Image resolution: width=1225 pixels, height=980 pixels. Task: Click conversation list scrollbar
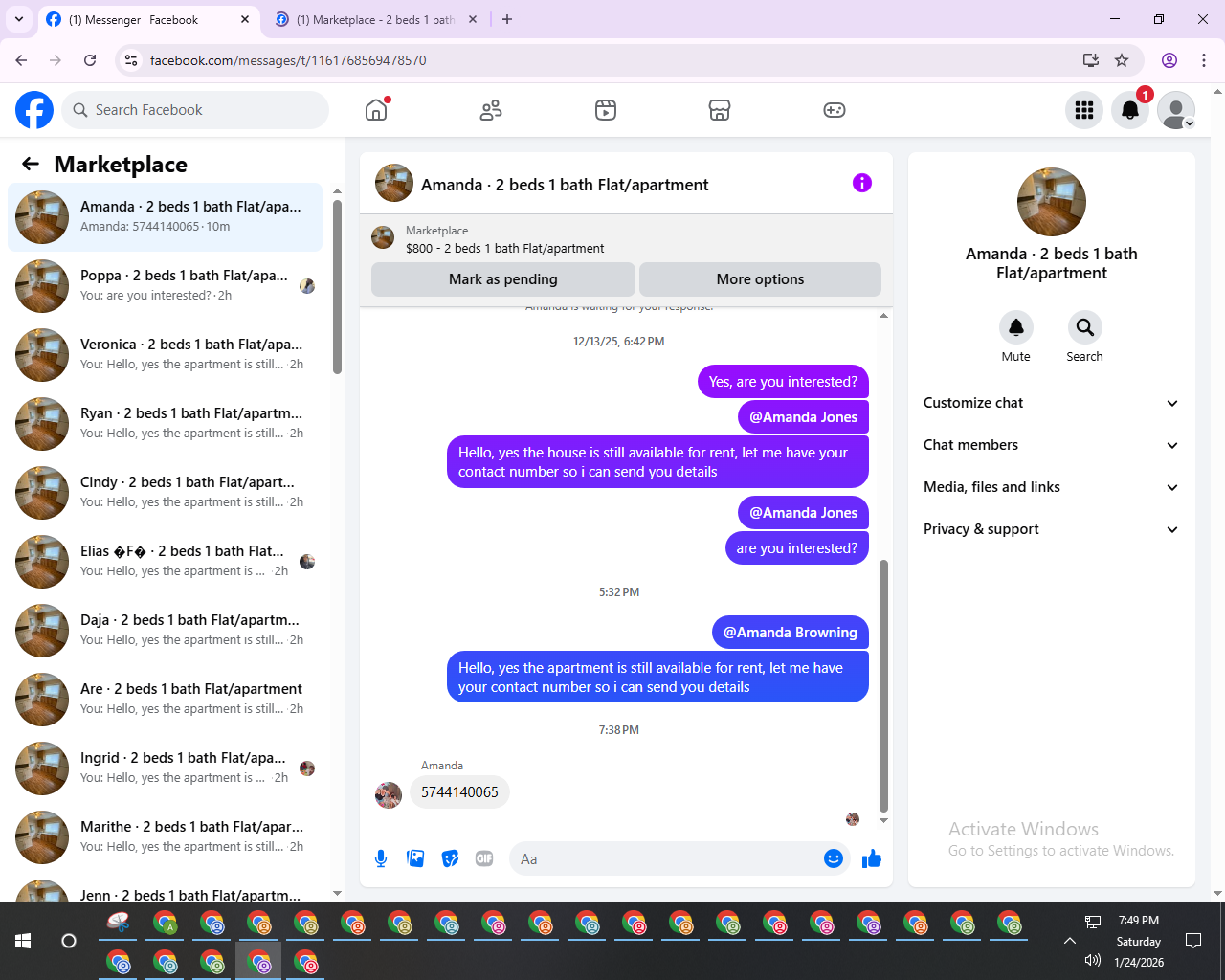337,287
